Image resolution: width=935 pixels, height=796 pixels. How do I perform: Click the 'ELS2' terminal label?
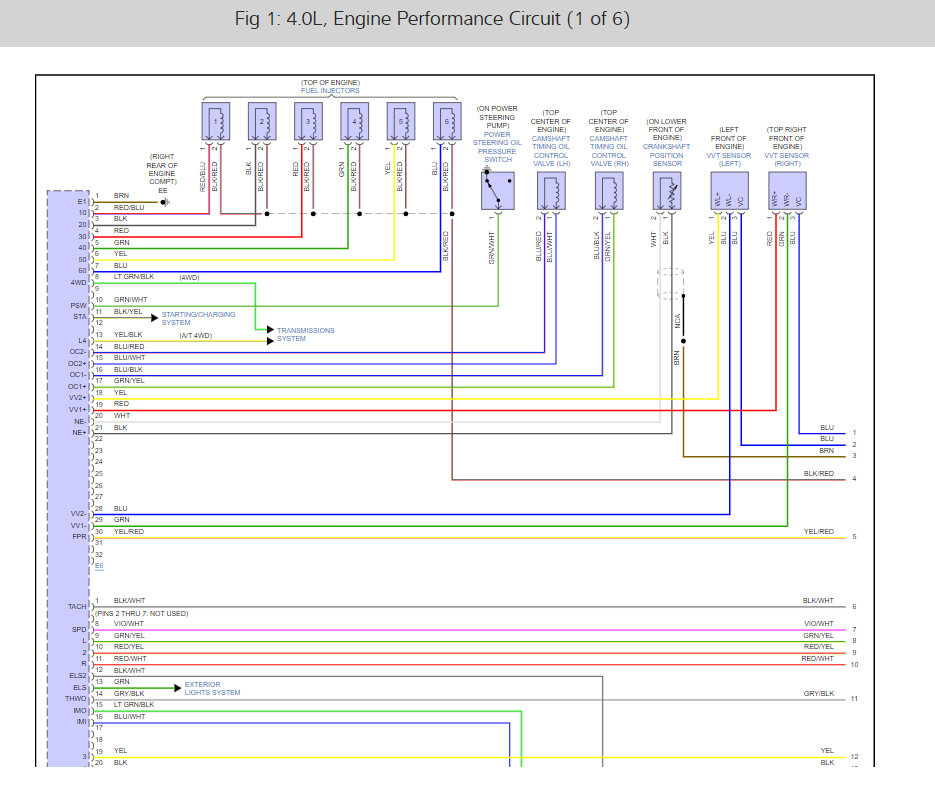(x=78, y=676)
